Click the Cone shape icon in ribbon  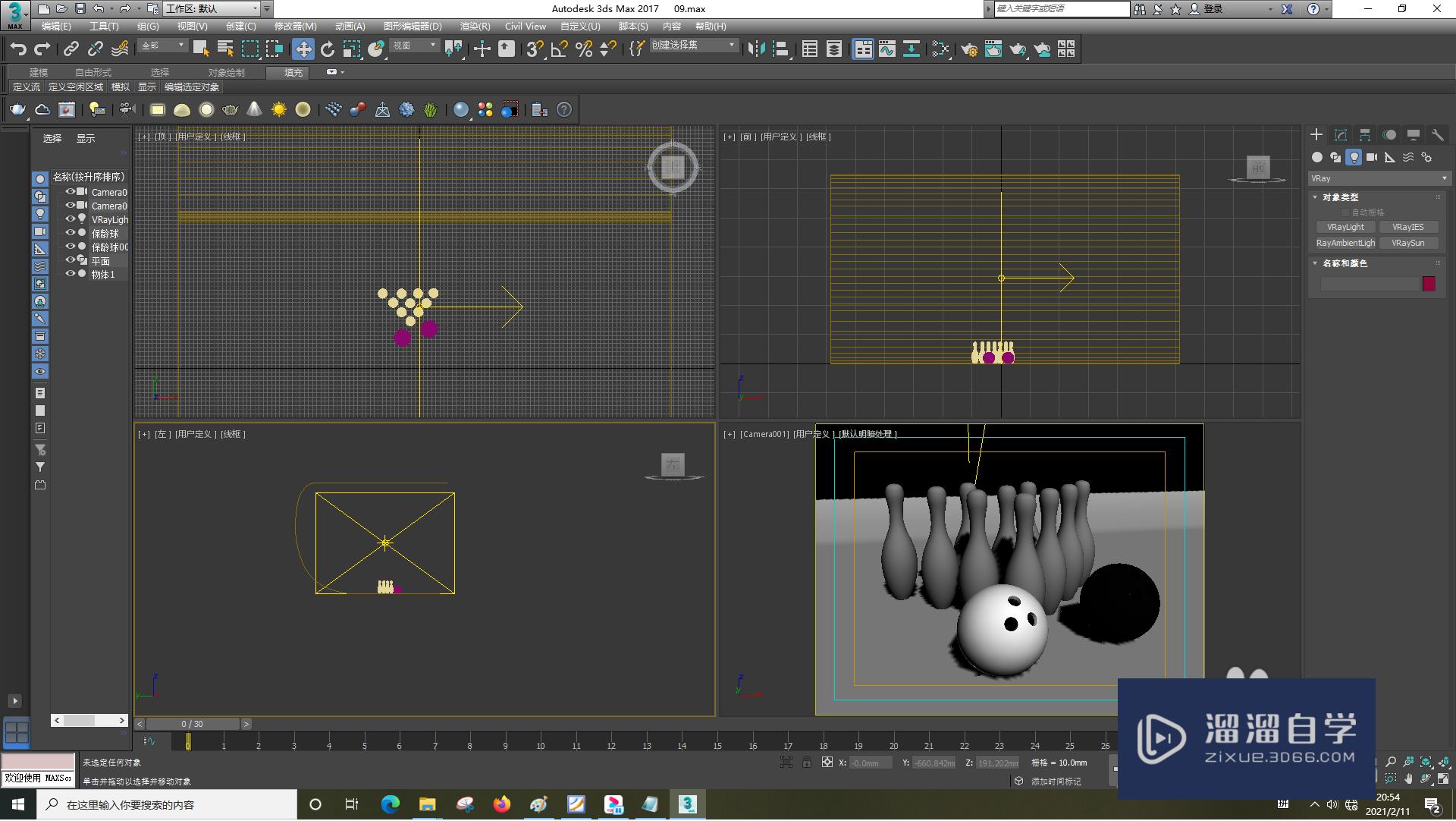255,110
